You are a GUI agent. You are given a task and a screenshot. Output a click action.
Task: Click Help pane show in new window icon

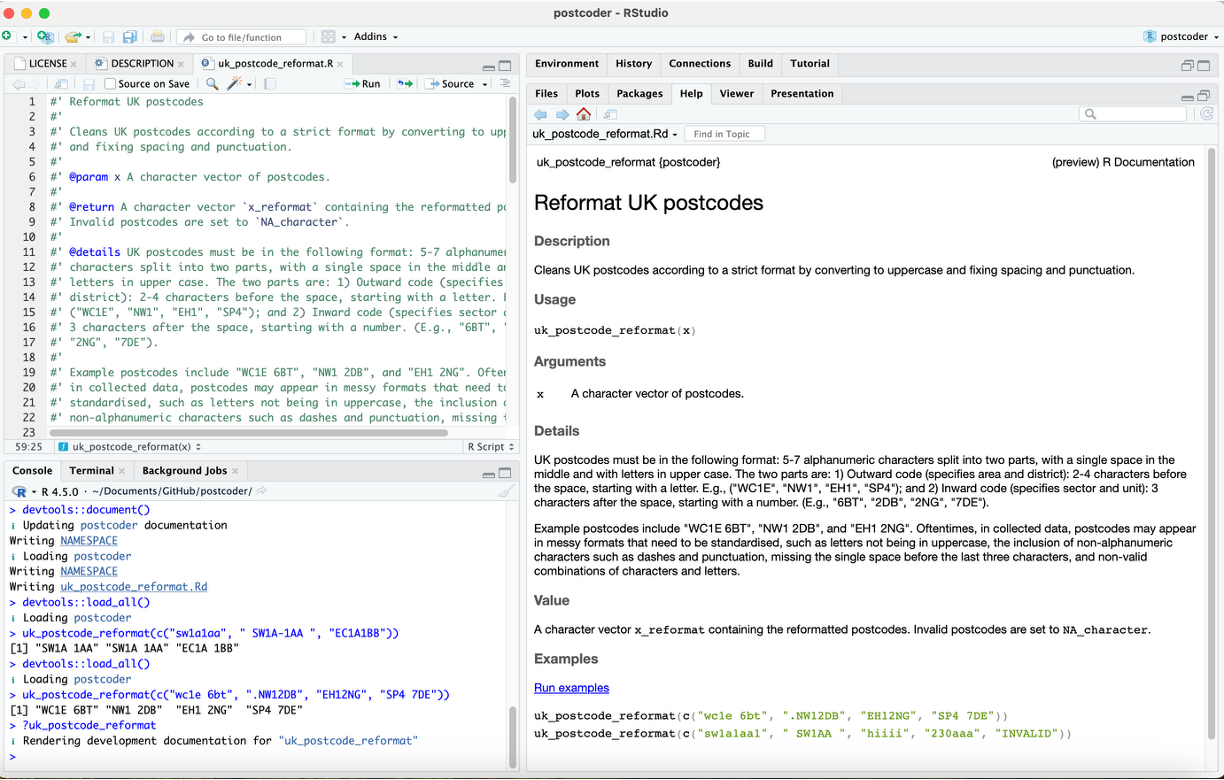(x=610, y=114)
